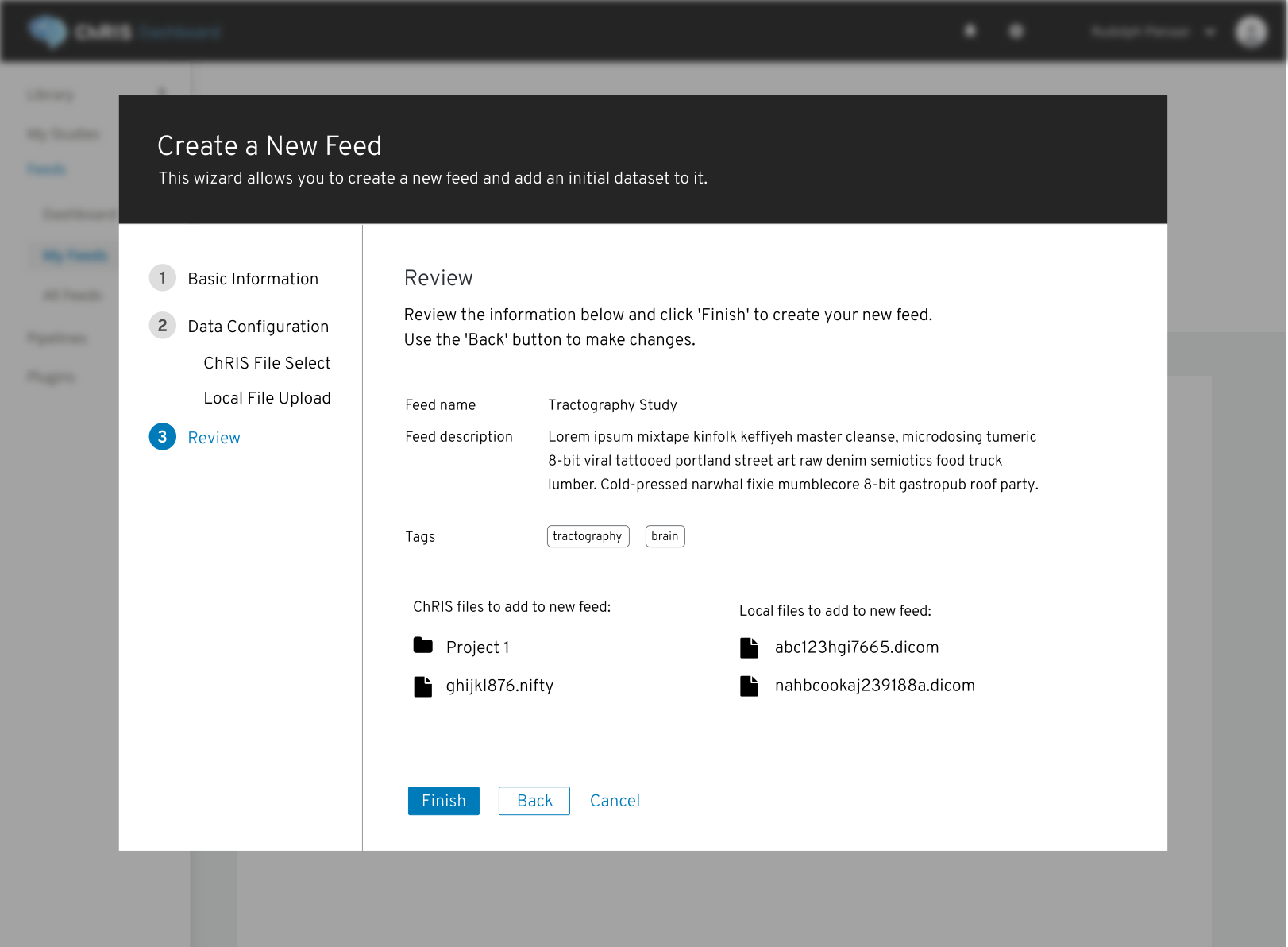Click the folder icon beside Project 1
This screenshot has width=1288, height=947.
(x=424, y=647)
